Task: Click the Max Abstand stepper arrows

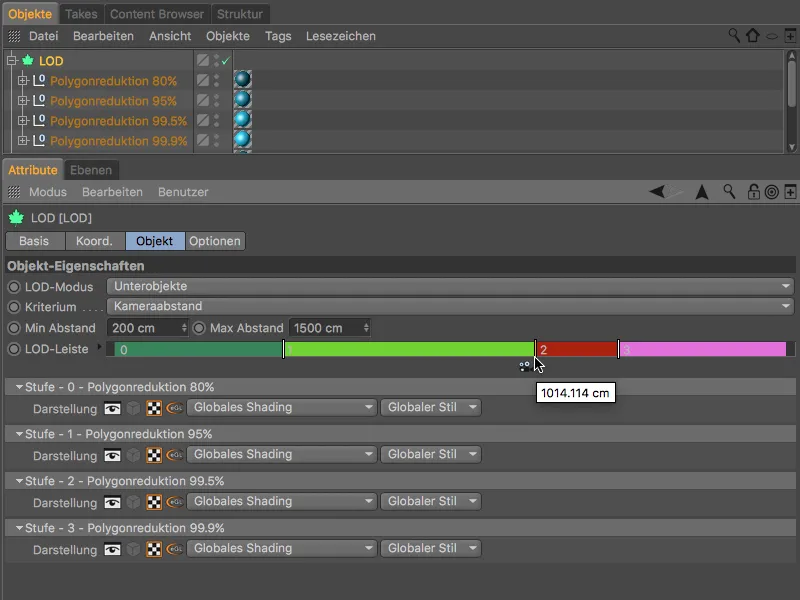Action: click(x=366, y=328)
